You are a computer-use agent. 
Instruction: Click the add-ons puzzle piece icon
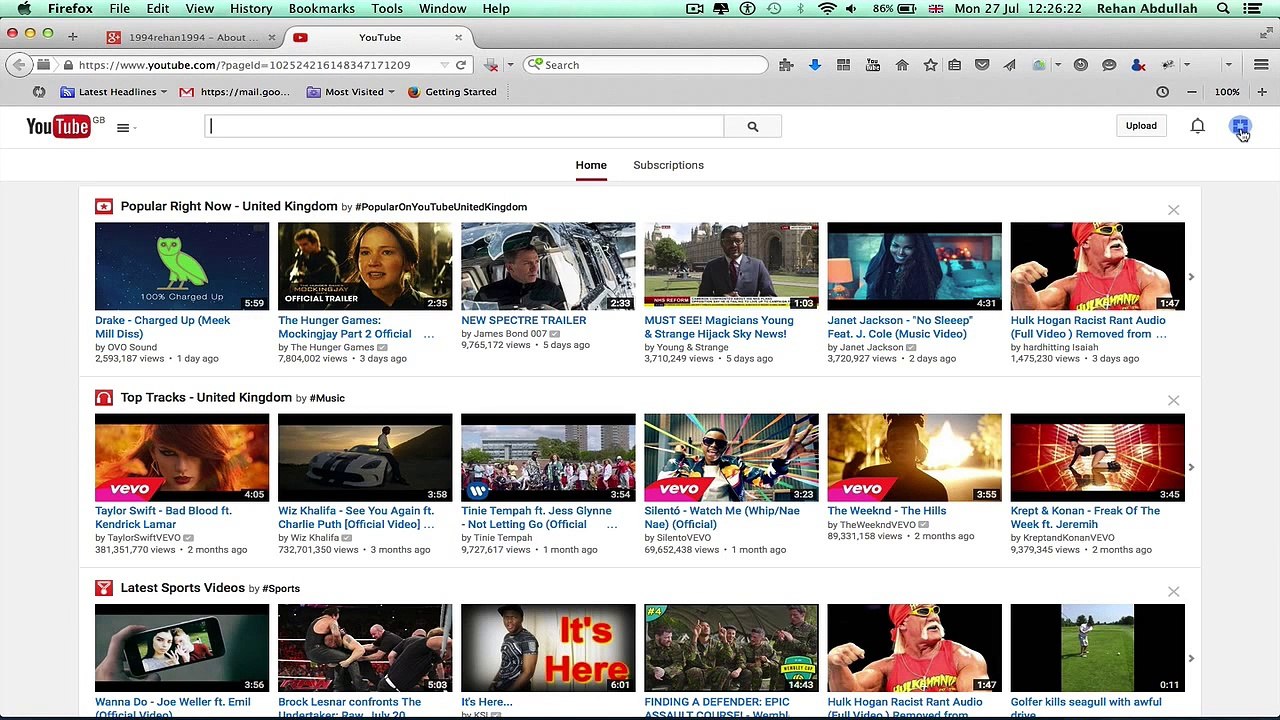click(786, 65)
